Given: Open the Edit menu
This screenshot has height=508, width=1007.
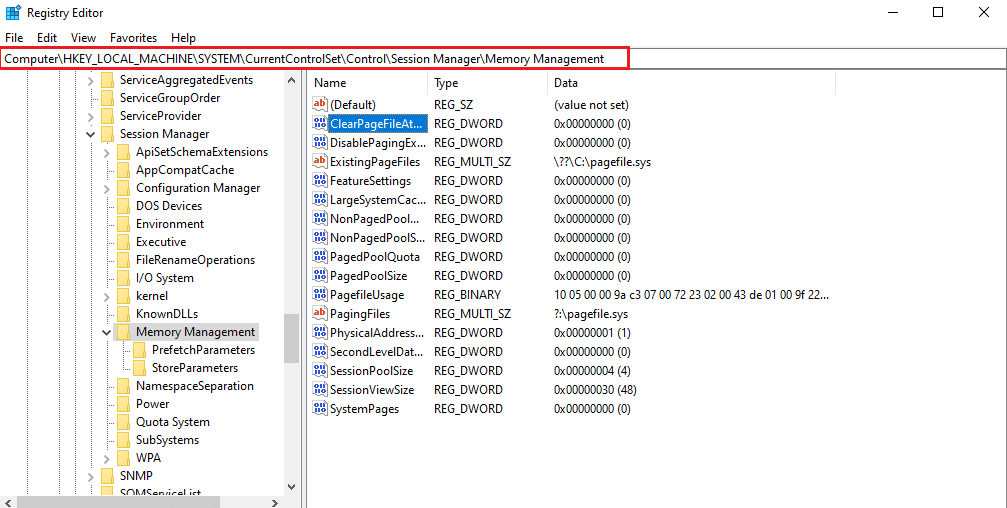Looking at the screenshot, I should [x=47, y=38].
